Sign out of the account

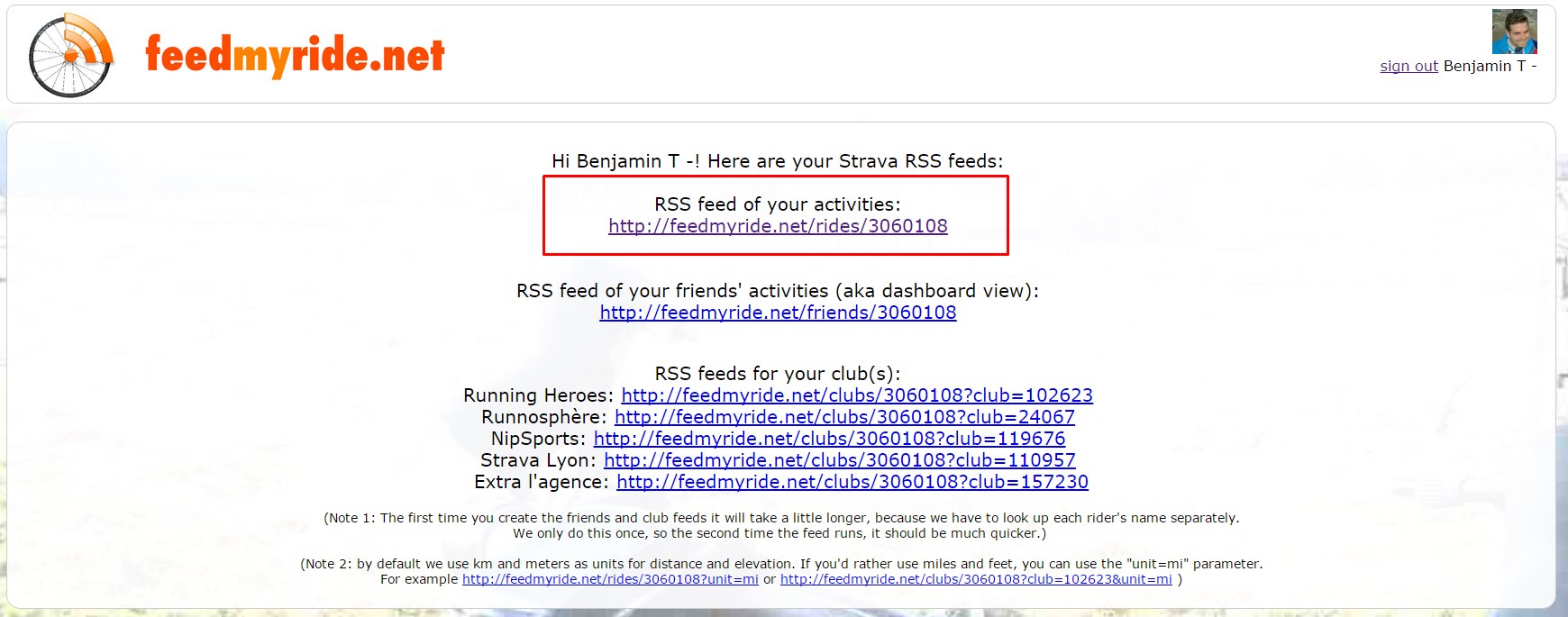1408,67
